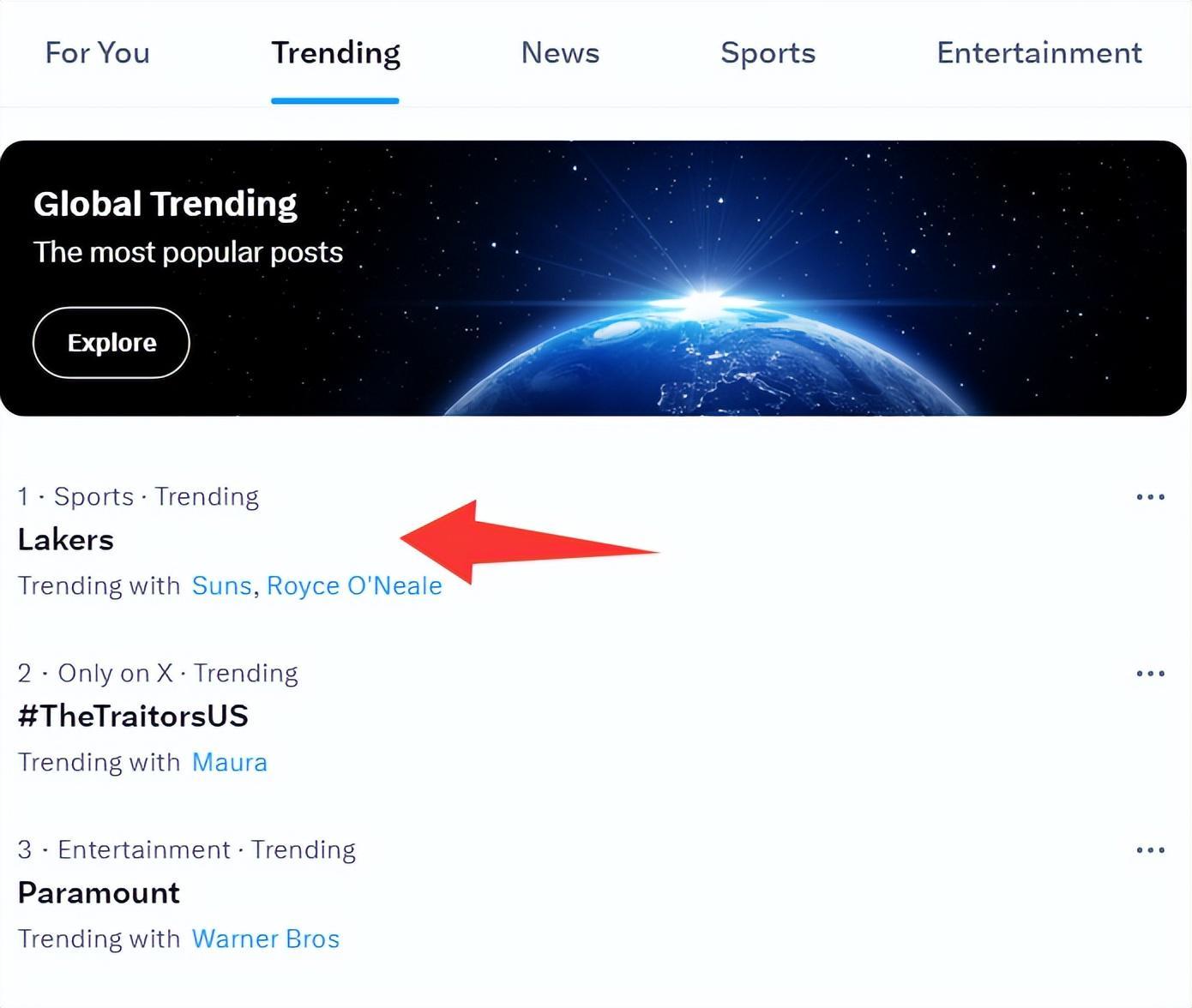Screen dimensions: 1192x1008
Task: Open the News tab
Action: coord(560,53)
